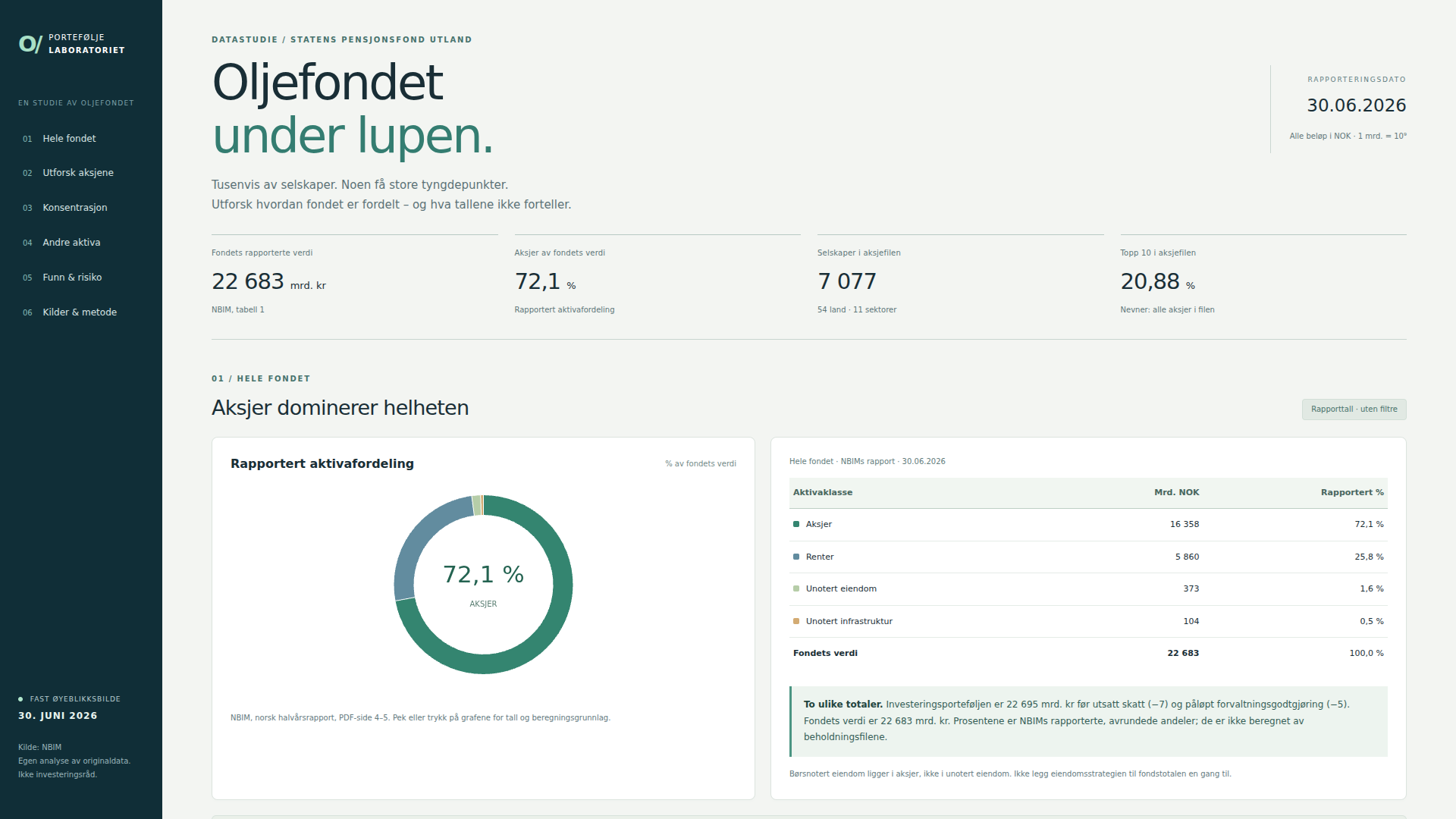Click the Fondets verdi total row label
The image size is (1456, 819).
point(825,653)
